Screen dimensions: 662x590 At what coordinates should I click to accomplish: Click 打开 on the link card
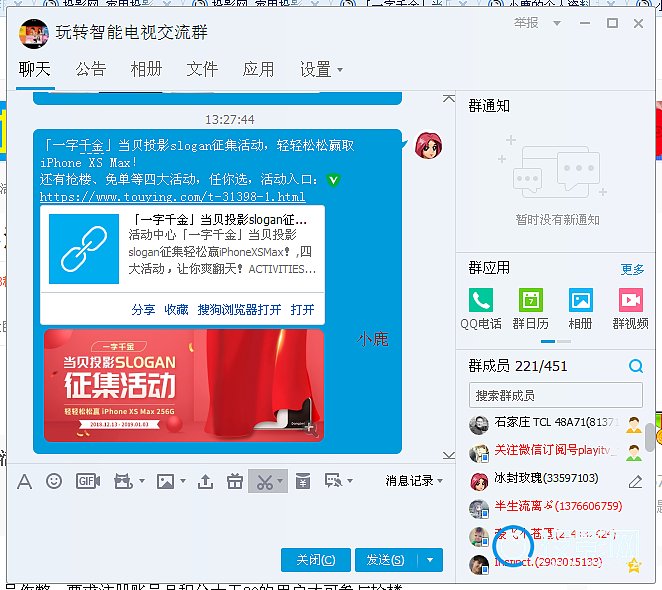[x=302, y=310]
